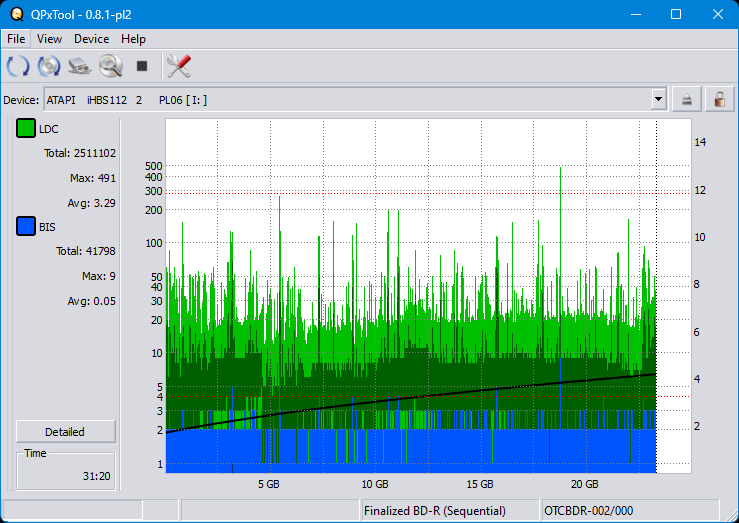739x523 pixels.
Task: Open the File menu
Action: [x=16, y=39]
